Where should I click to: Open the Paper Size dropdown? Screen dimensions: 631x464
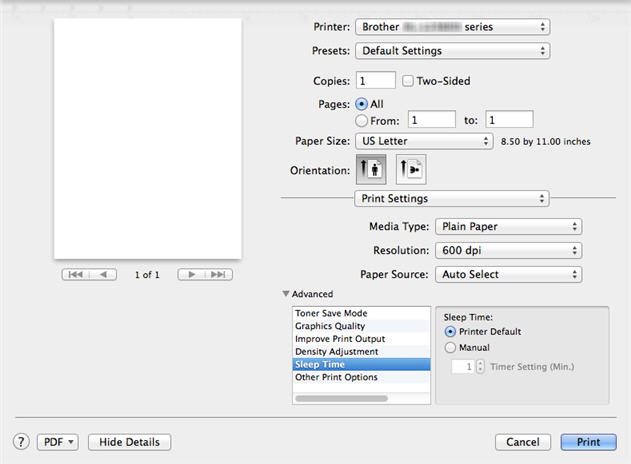[x=424, y=141]
